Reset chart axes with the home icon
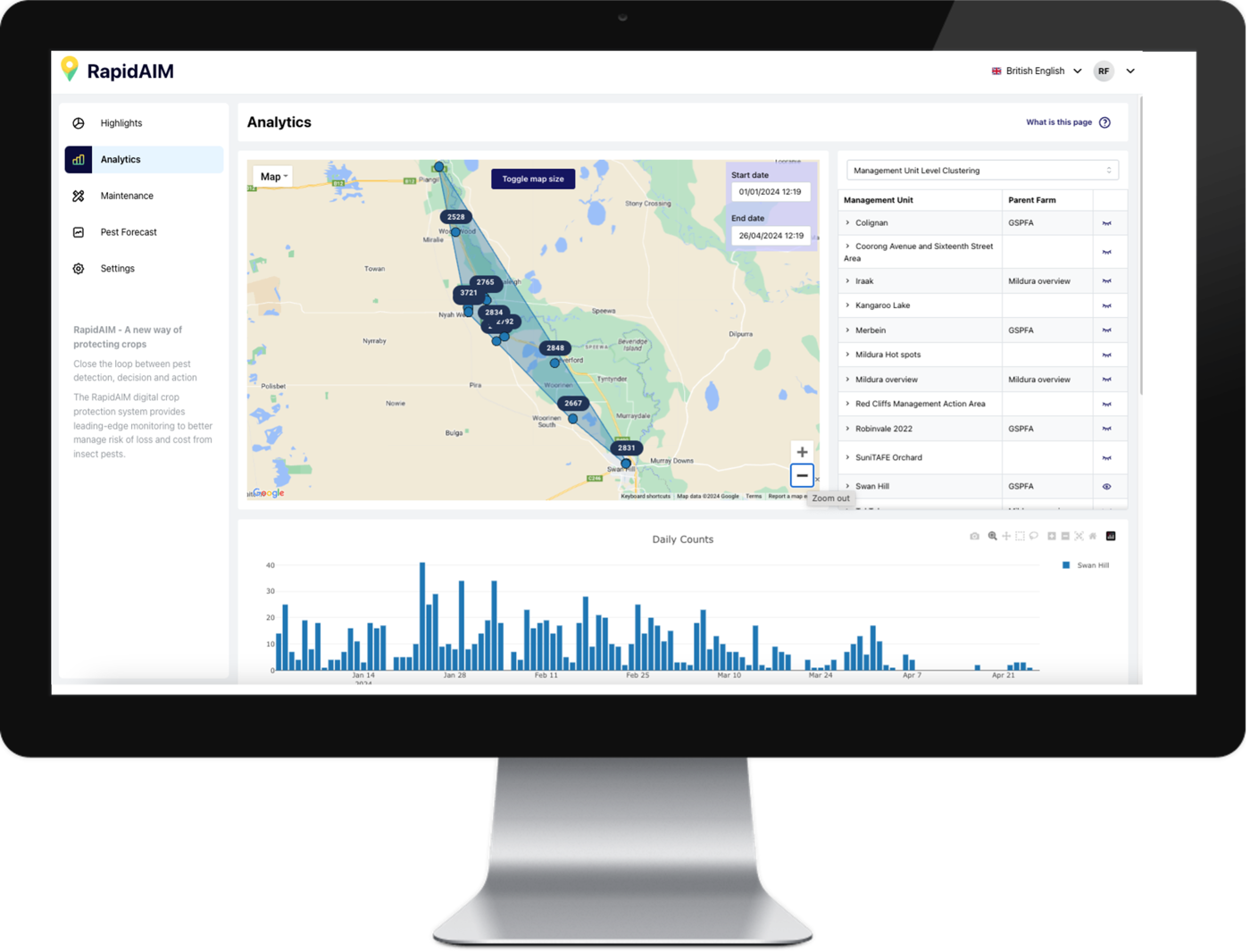1250x952 pixels. (1093, 536)
